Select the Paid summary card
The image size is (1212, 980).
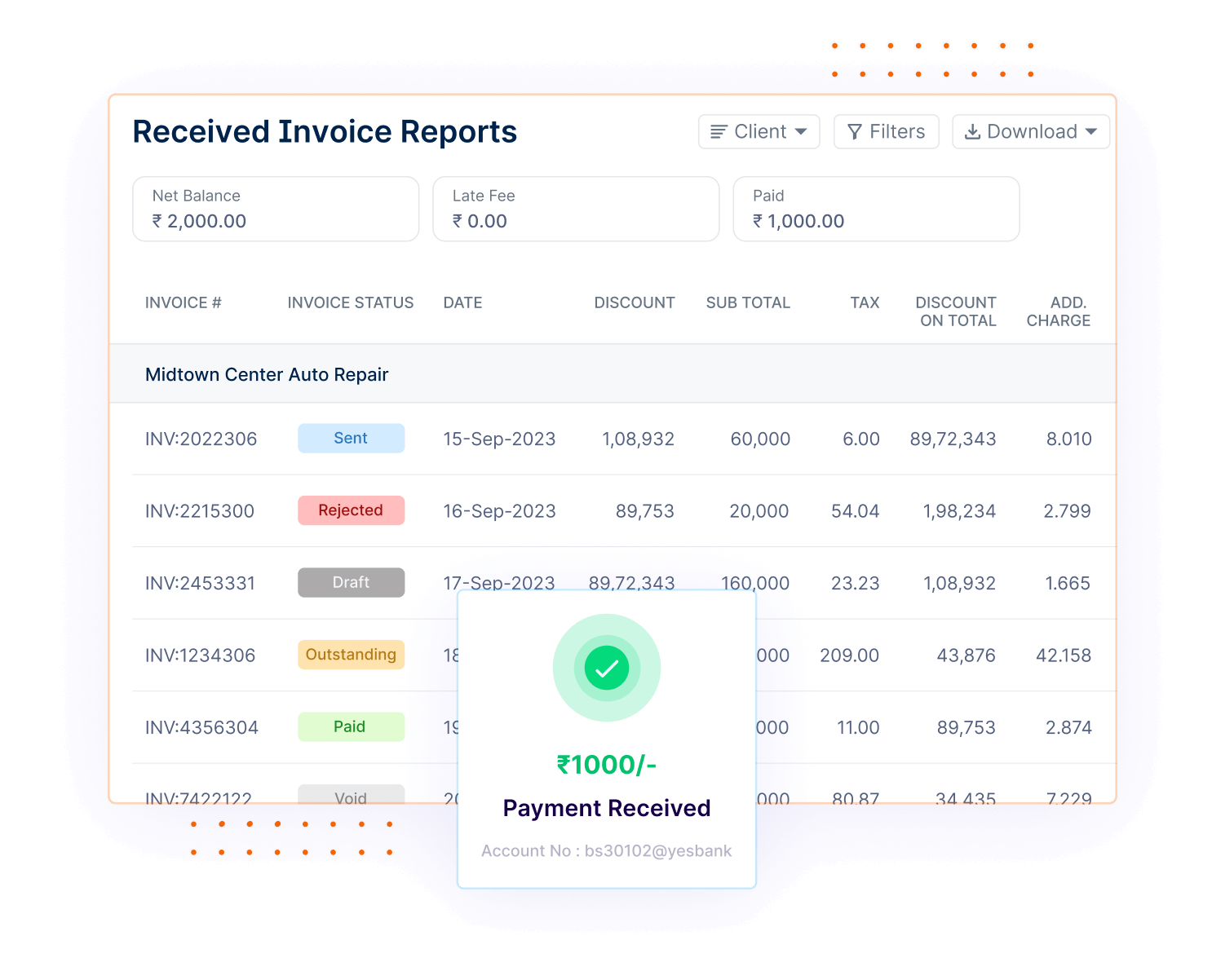876,209
